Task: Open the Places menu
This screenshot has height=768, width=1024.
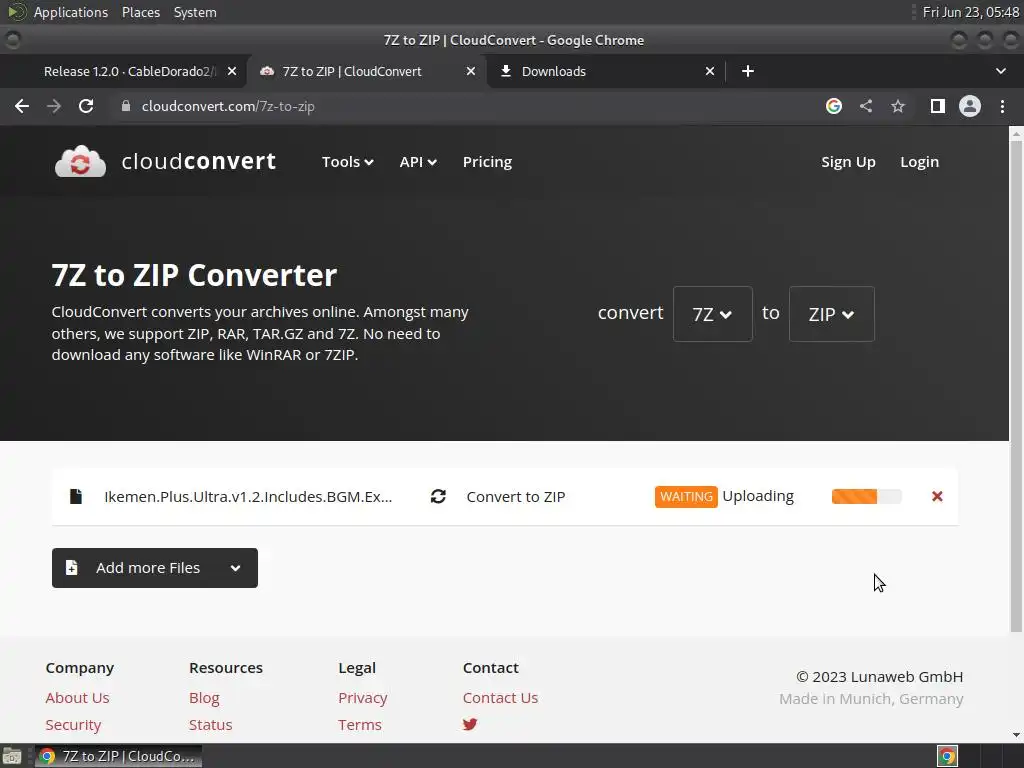Action: [140, 12]
